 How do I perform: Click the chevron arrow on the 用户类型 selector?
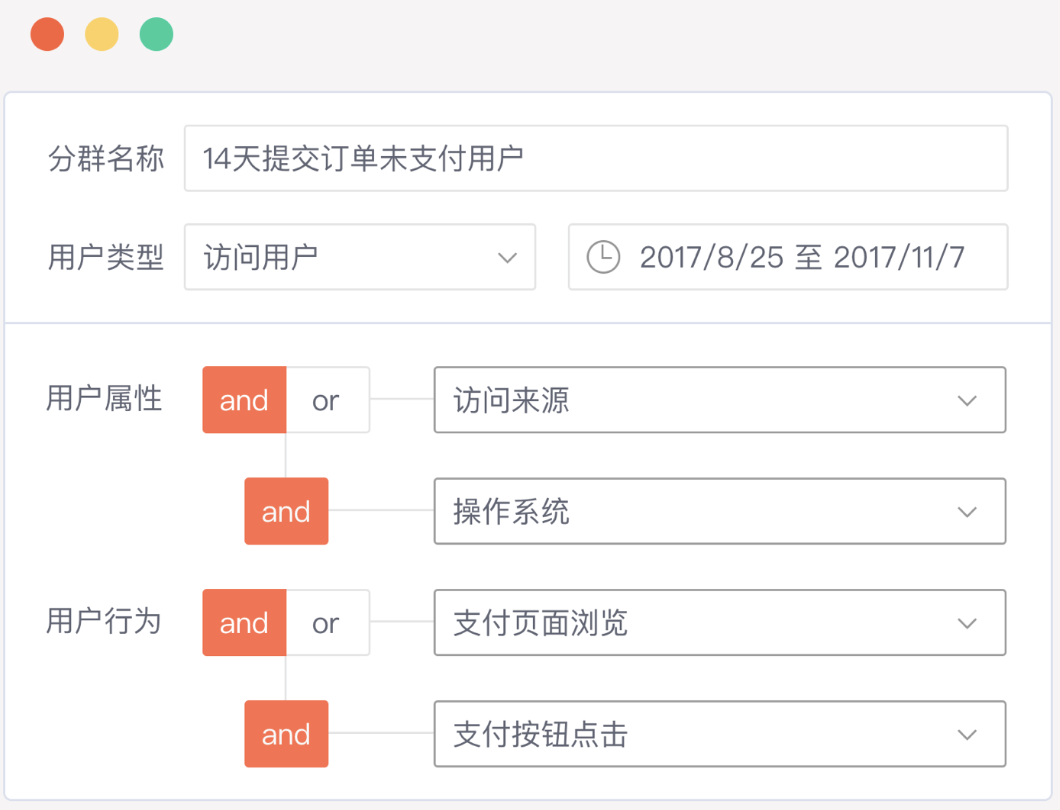(509, 257)
